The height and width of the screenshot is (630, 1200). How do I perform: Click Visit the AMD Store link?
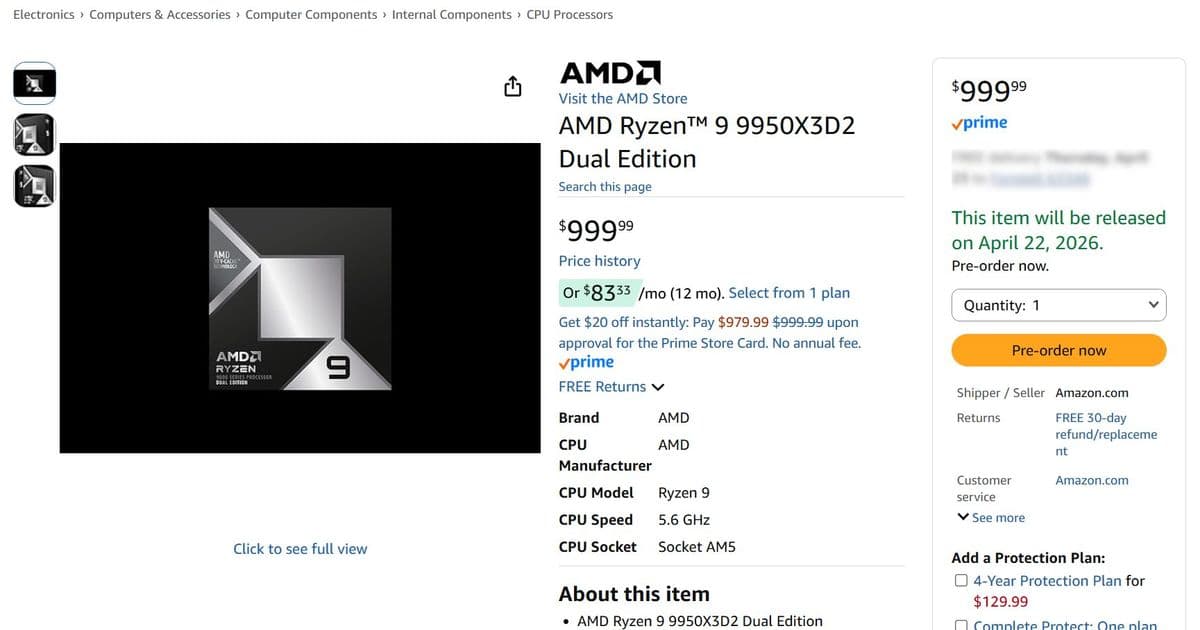coord(622,98)
